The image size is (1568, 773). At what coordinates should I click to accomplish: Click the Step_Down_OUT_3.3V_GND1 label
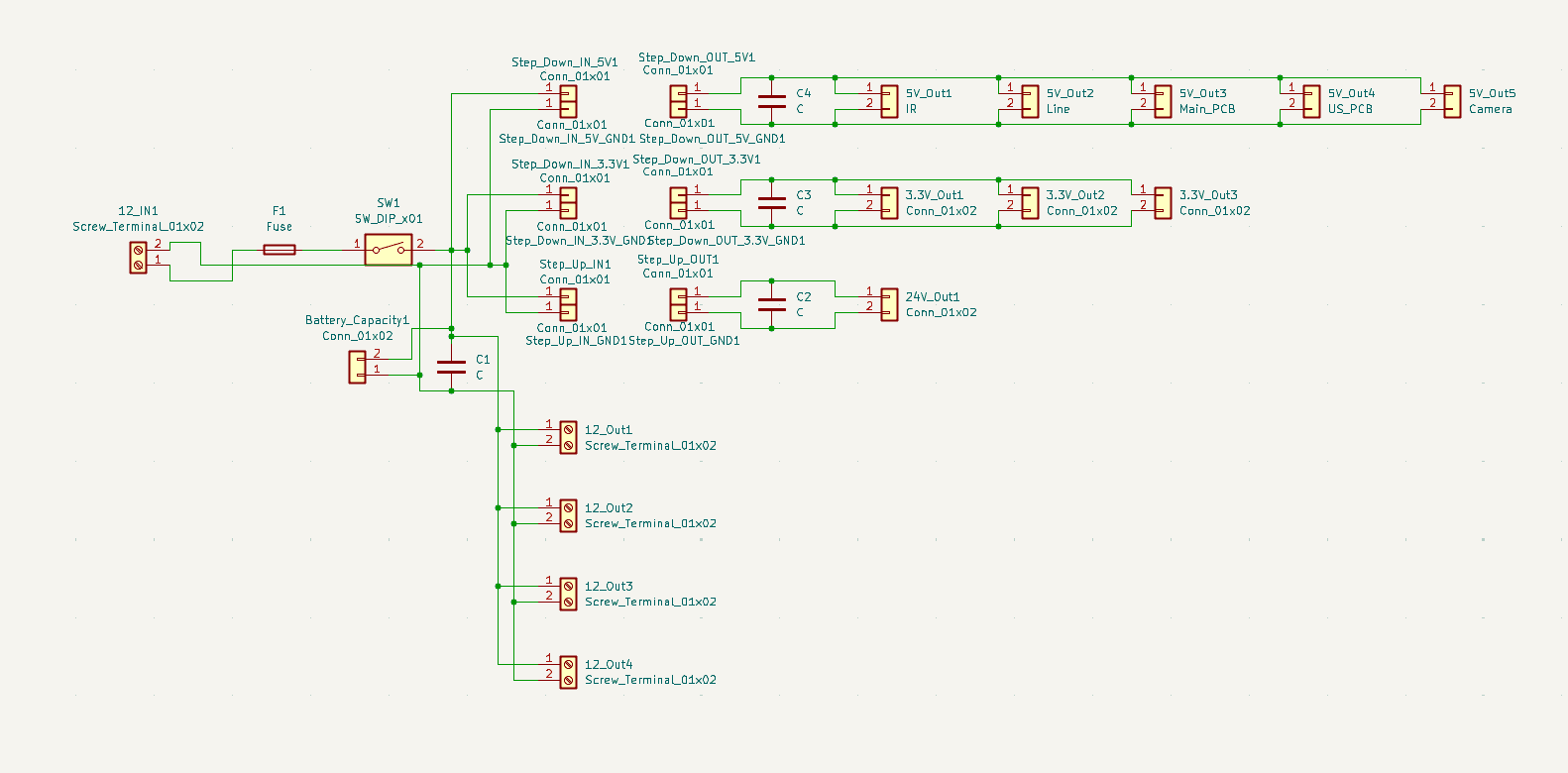click(x=727, y=241)
